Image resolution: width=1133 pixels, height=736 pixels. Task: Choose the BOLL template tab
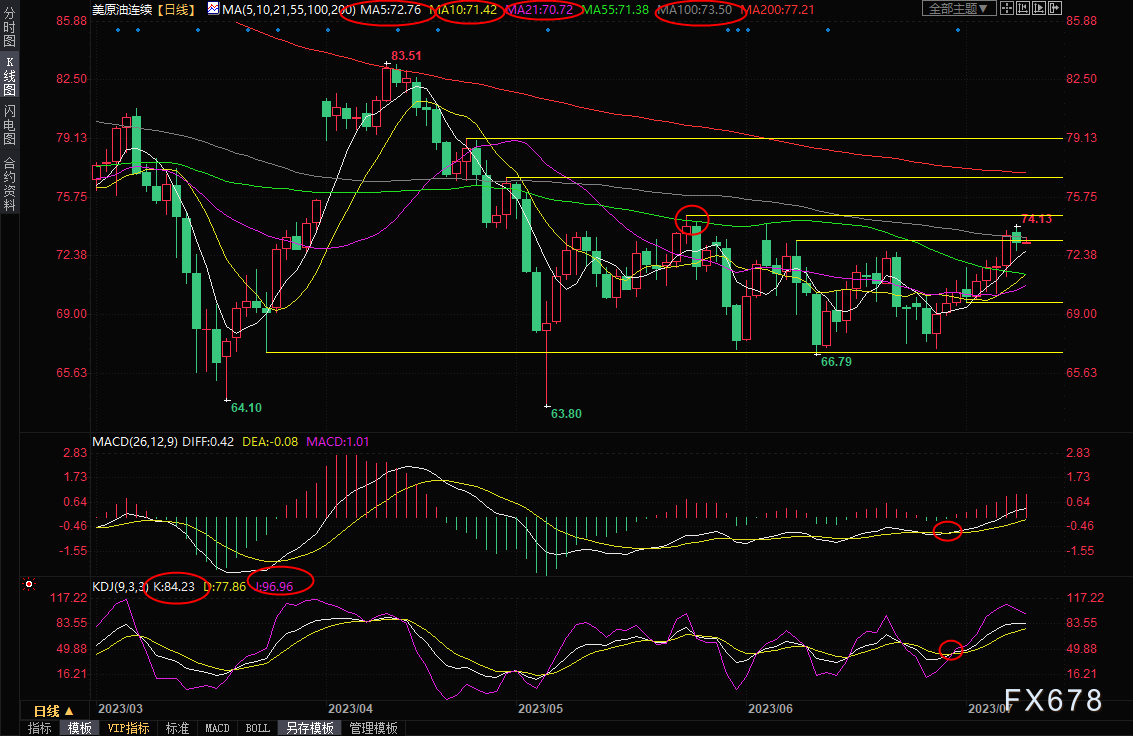tap(257, 728)
